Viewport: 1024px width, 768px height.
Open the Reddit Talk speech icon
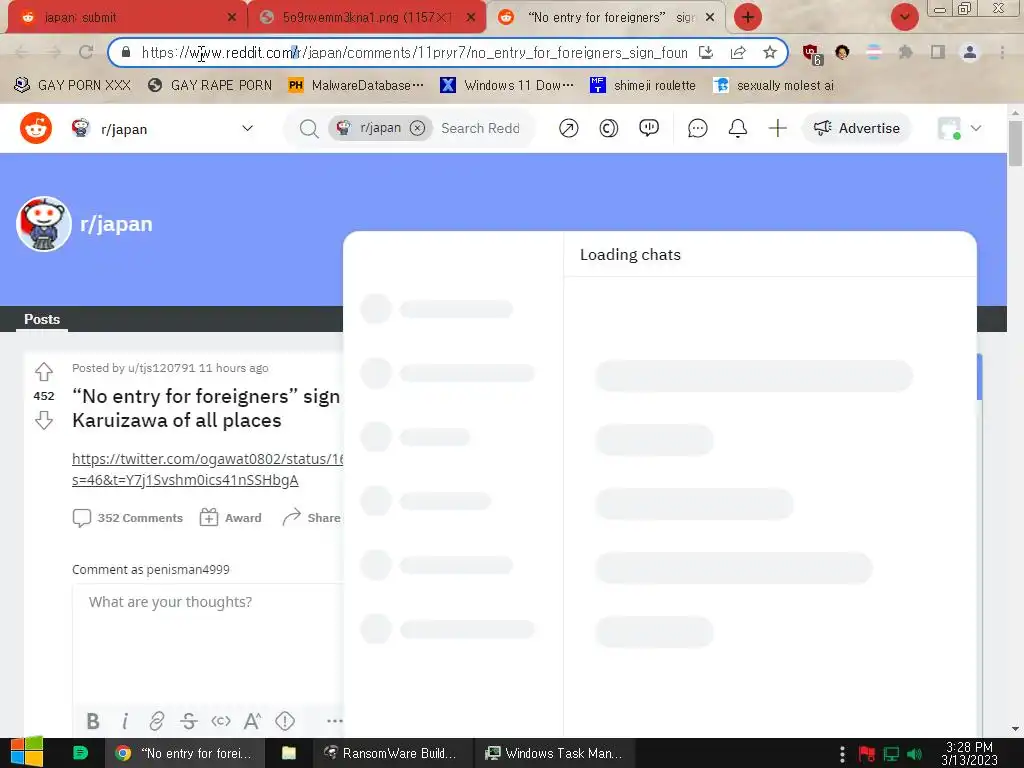click(x=648, y=128)
